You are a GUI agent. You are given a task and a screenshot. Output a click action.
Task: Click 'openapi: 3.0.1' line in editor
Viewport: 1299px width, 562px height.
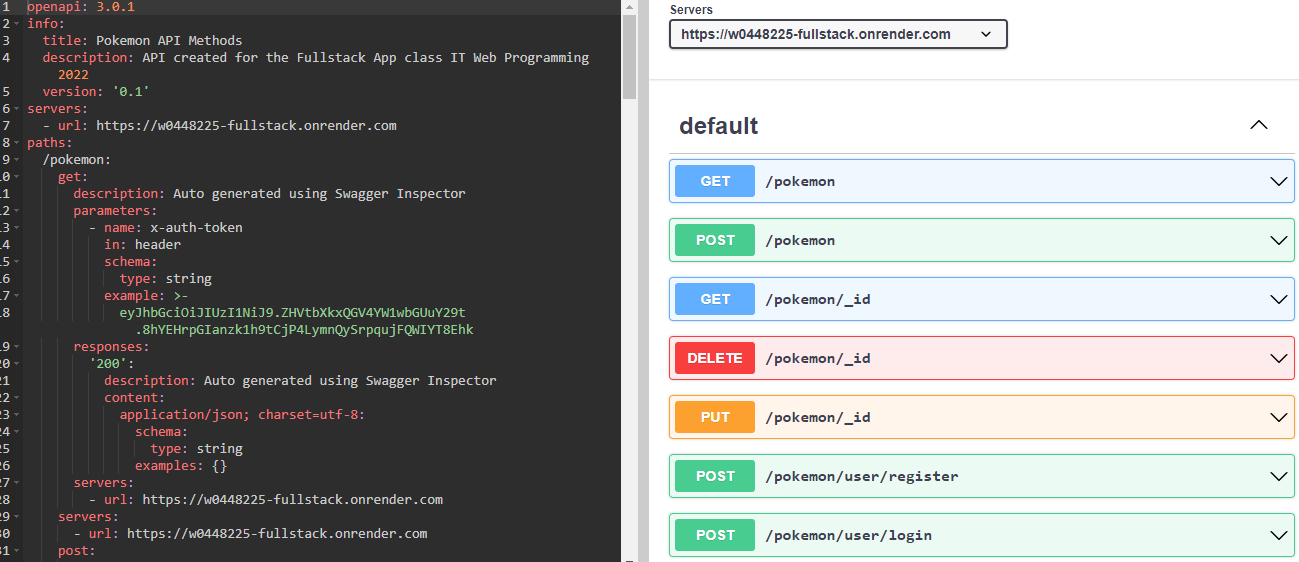pos(81,6)
